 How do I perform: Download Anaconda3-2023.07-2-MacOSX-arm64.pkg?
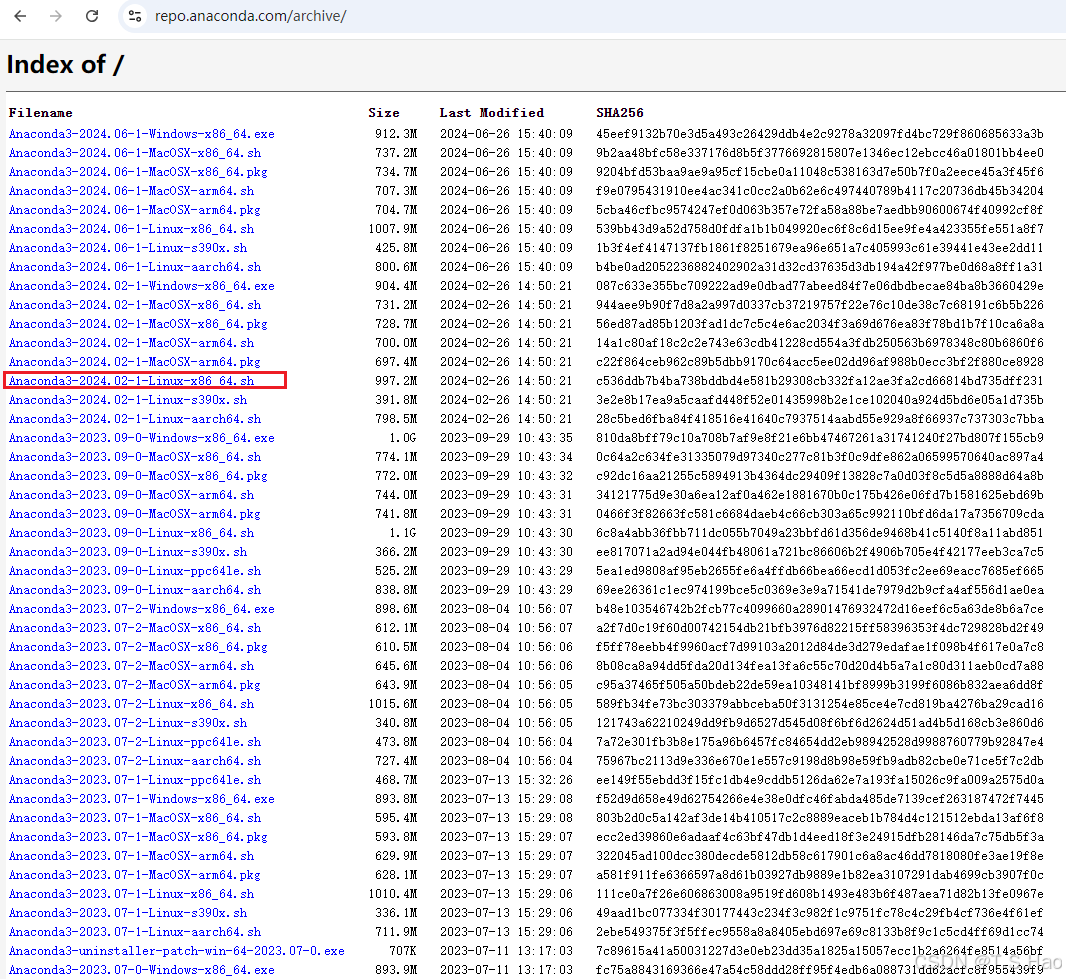point(135,686)
